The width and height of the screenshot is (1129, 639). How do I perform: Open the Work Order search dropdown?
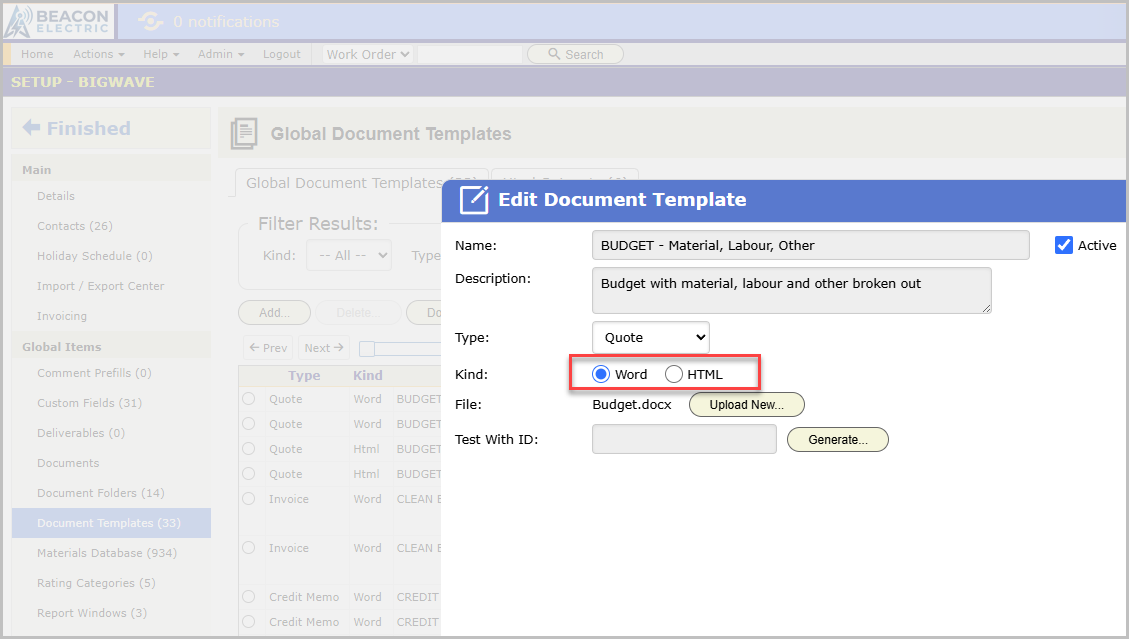[368, 54]
